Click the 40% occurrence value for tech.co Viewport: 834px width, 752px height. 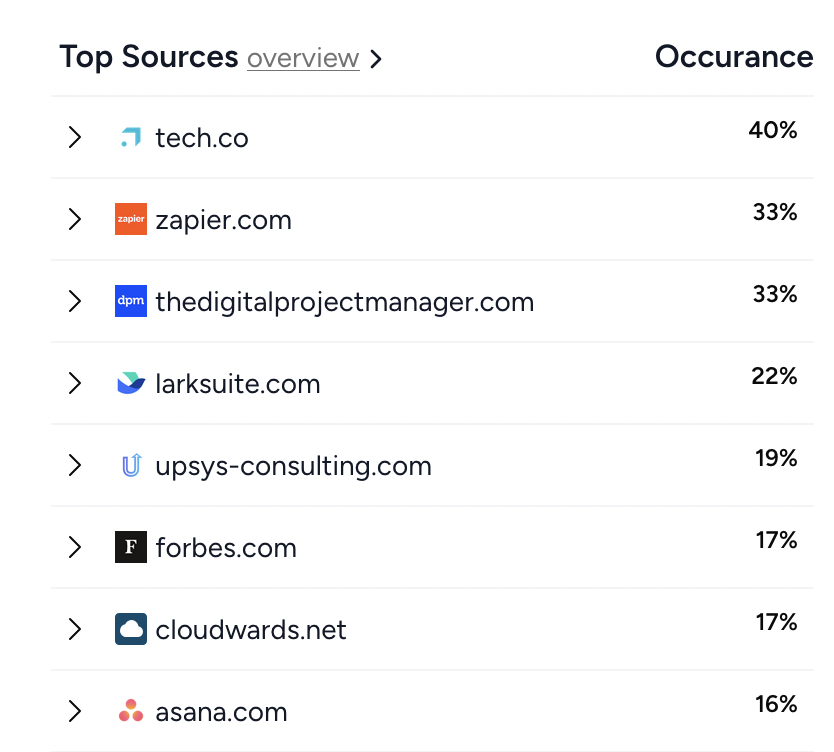click(773, 130)
